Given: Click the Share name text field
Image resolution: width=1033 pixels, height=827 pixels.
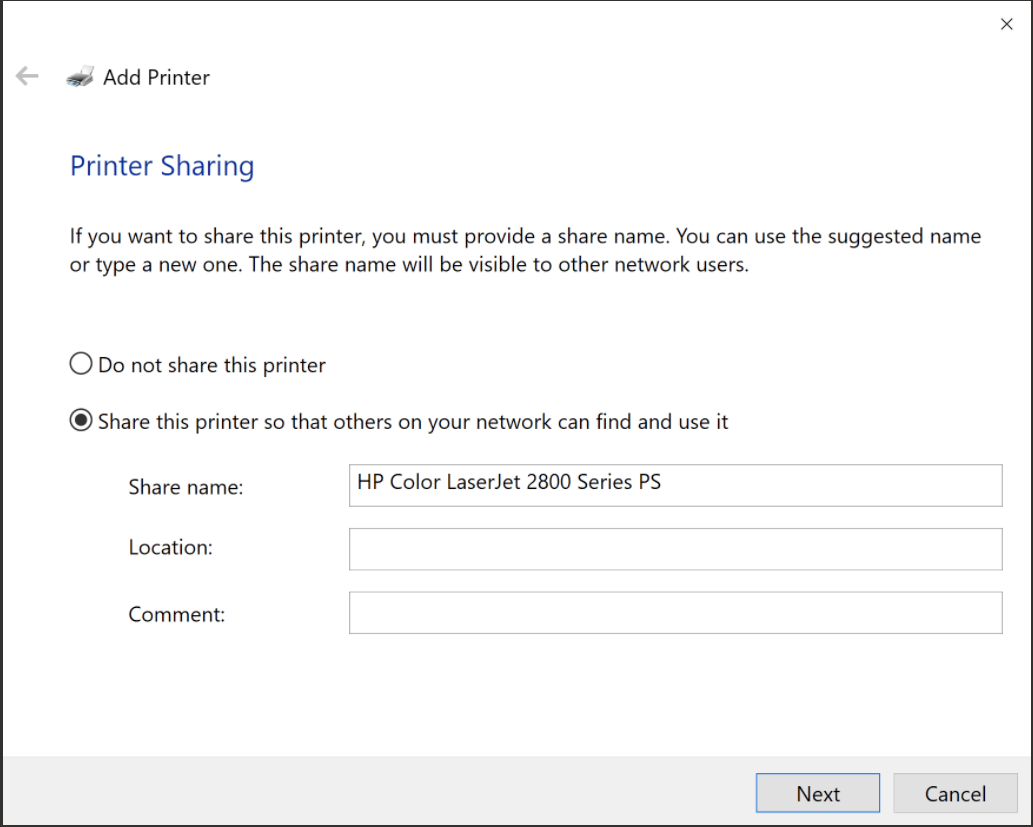Looking at the screenshot, I should tap(675, 486).
